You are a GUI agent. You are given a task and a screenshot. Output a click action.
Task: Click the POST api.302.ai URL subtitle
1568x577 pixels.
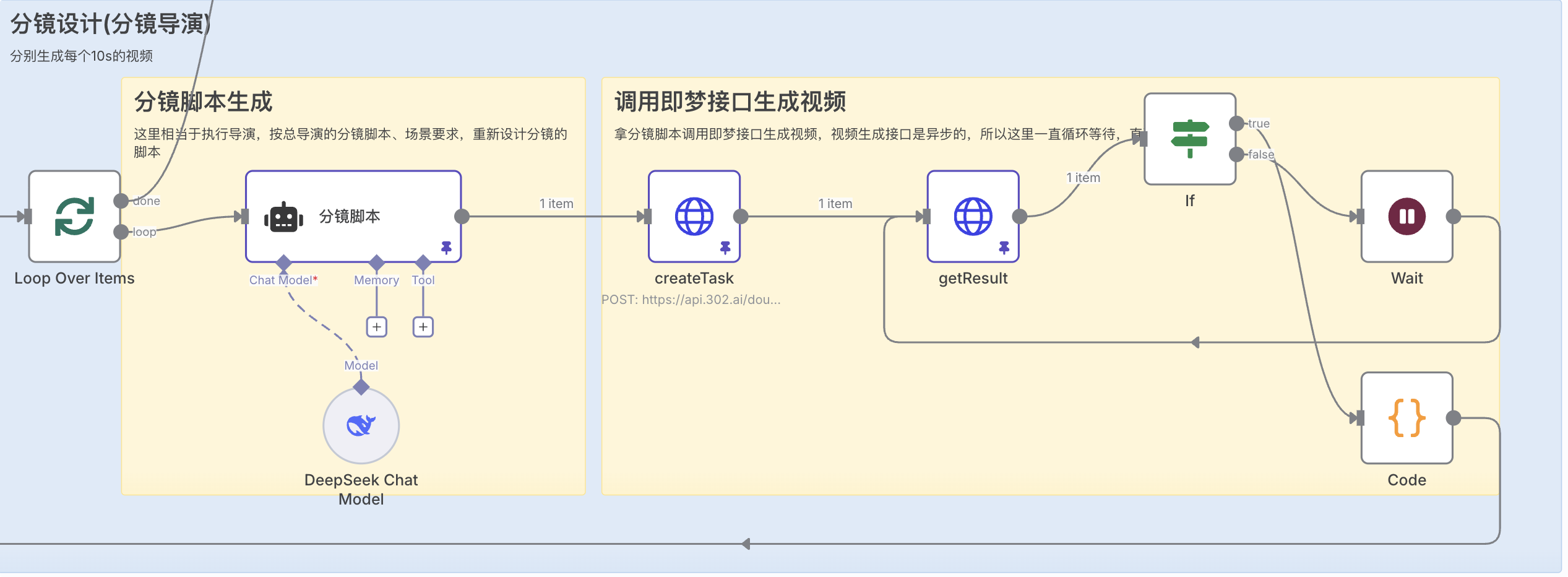(691, 300)
